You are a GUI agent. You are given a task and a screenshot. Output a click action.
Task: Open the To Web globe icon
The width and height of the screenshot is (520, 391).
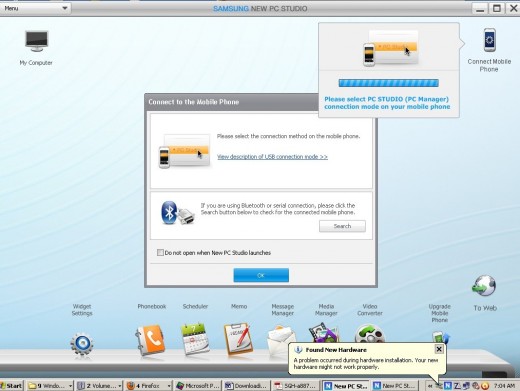(484, 286)
